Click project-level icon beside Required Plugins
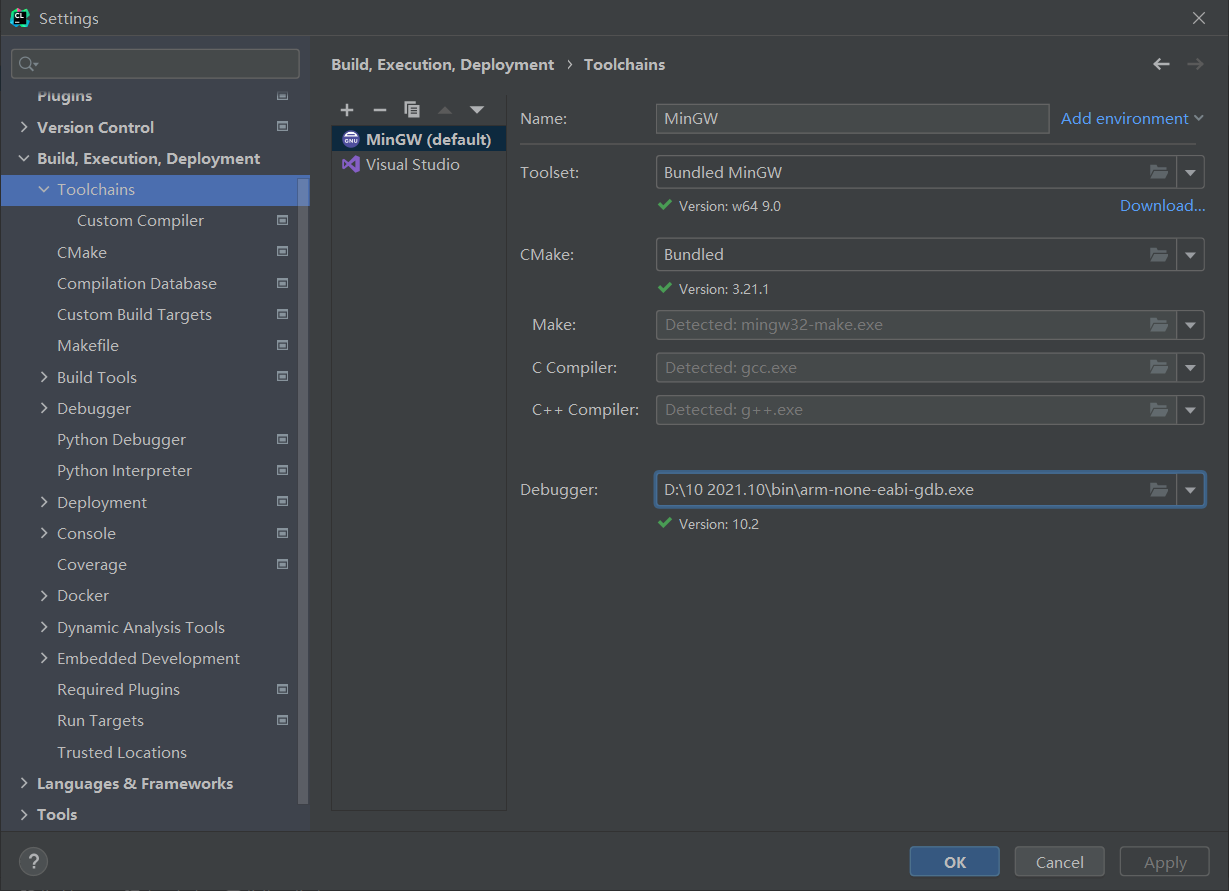 (x=282, y=689)
